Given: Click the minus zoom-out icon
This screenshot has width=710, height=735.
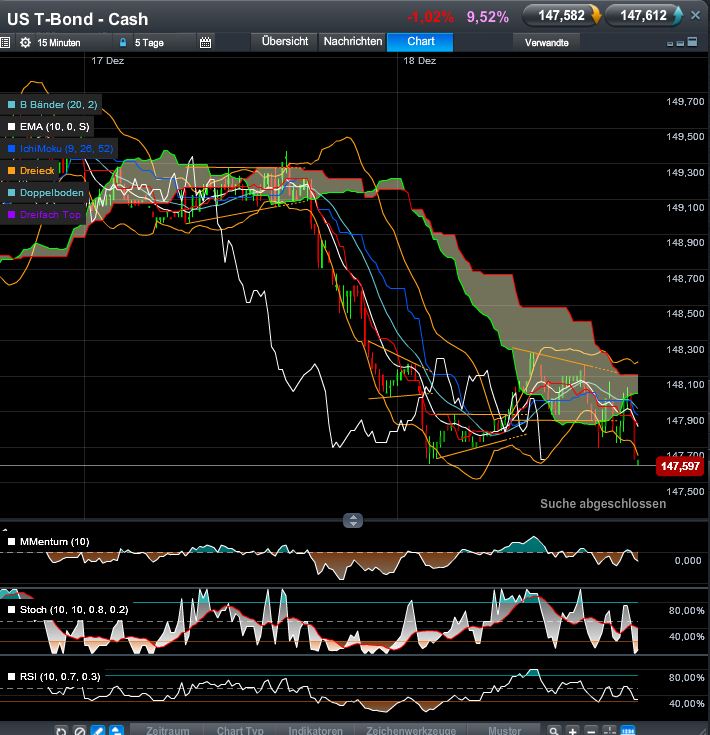Looking at the screenshot, I should [591, 731].
